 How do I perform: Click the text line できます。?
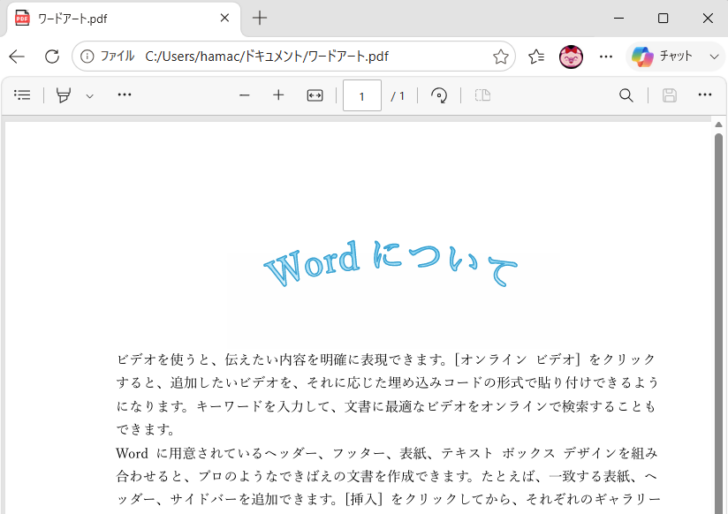click(x=145, y=429)
